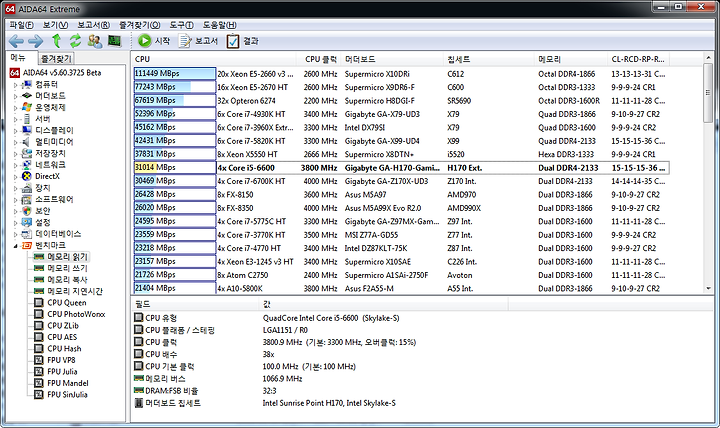The image size is (720, 428).
Task: Expand the 멀티미디어 tree node
Action: pos(16,142)
